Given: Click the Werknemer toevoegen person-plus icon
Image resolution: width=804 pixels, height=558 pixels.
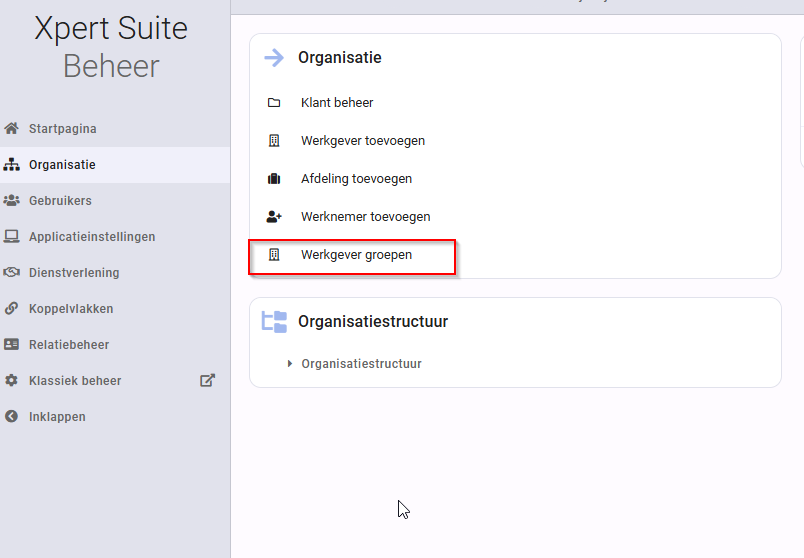Looking at the screenshot, I should (x=274, y=217).
